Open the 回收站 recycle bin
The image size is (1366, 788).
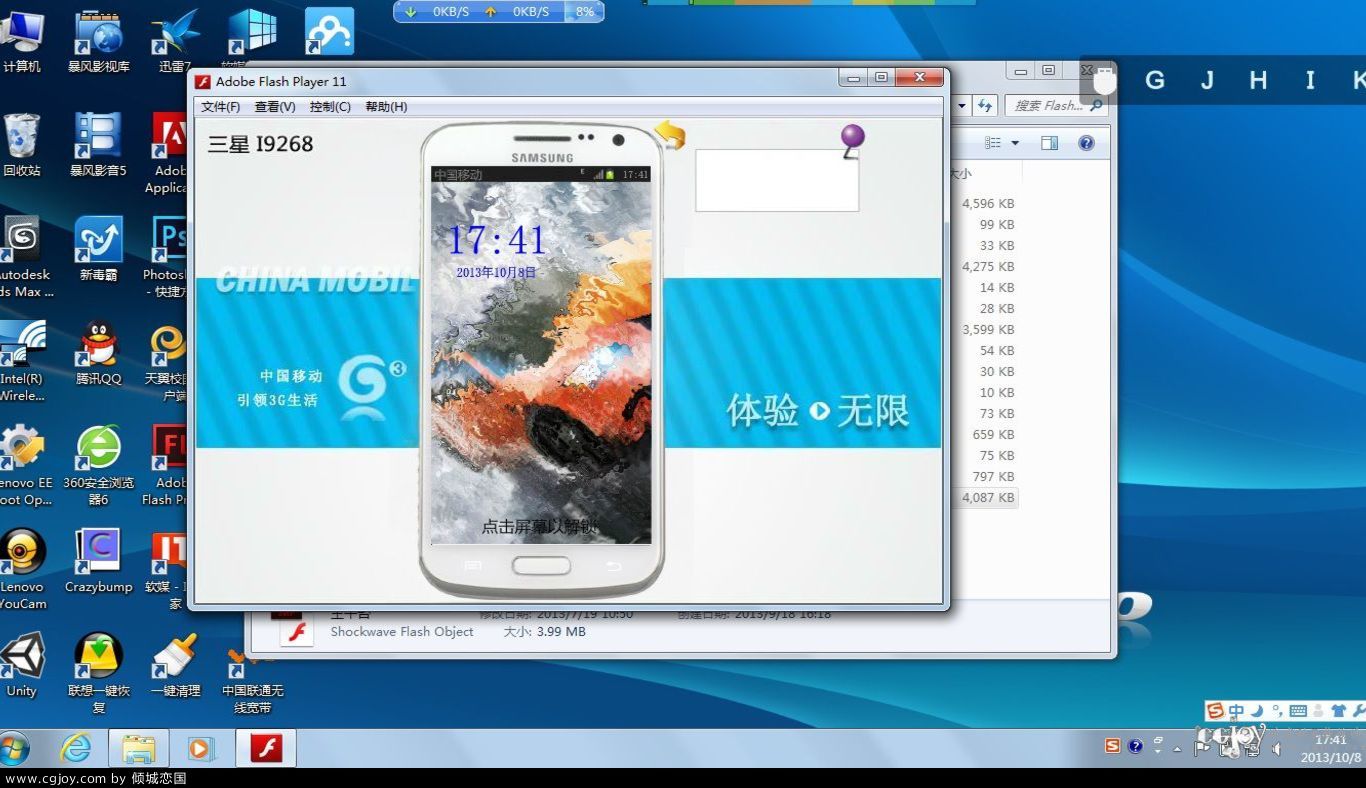point(22,146)
